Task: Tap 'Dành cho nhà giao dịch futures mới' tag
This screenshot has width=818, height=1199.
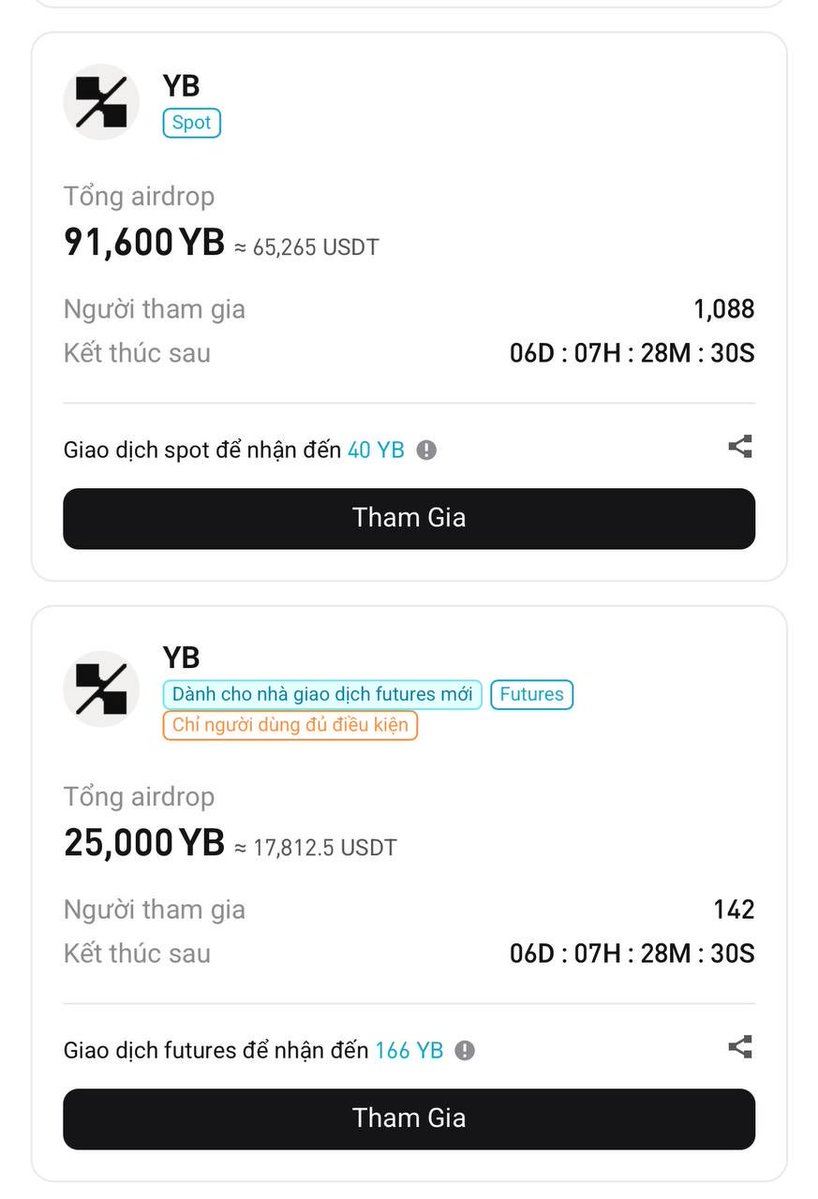Action: pyautogui.click(x=322, y=694)
